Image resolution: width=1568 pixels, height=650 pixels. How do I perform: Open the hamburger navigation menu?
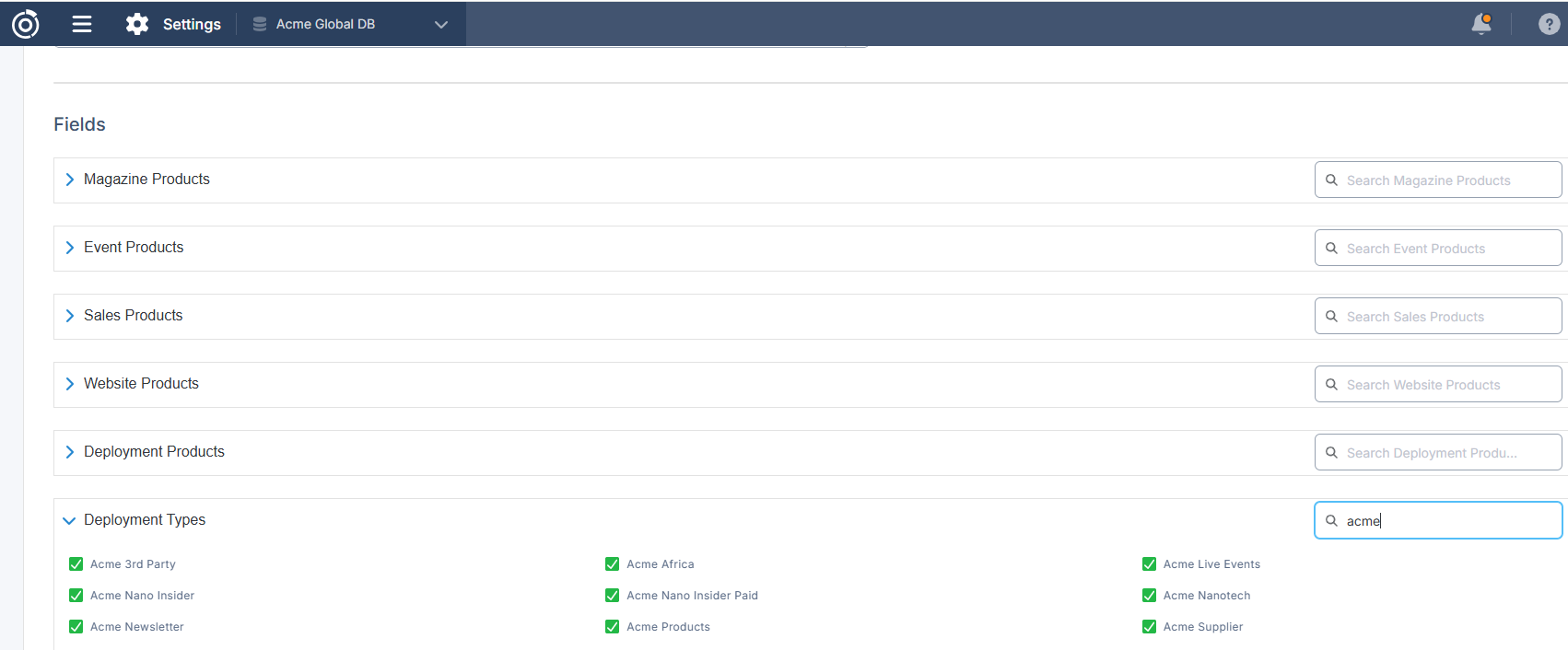click(82, 24)
